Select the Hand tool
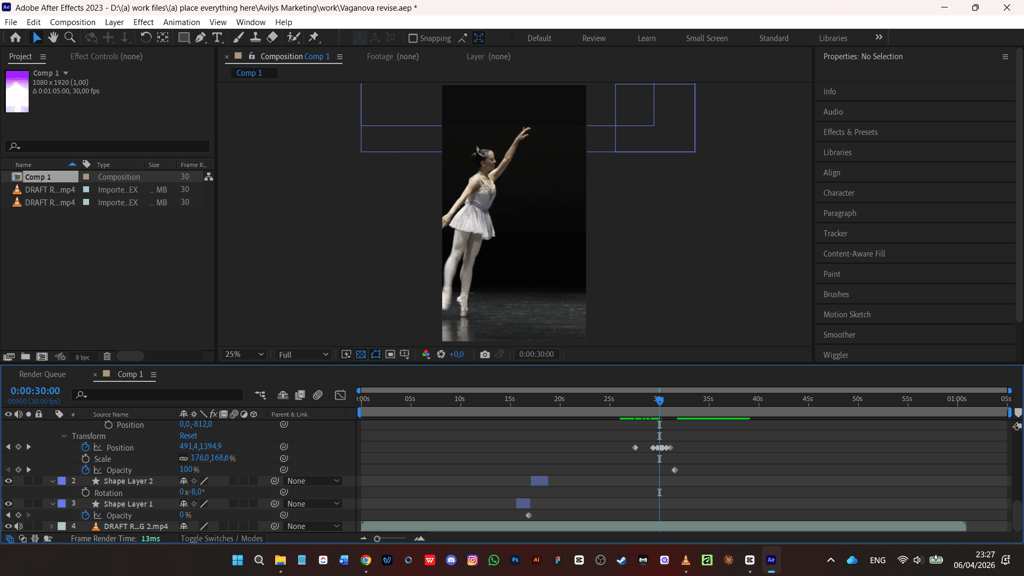The image size is (1024, 576). [53, 38]
